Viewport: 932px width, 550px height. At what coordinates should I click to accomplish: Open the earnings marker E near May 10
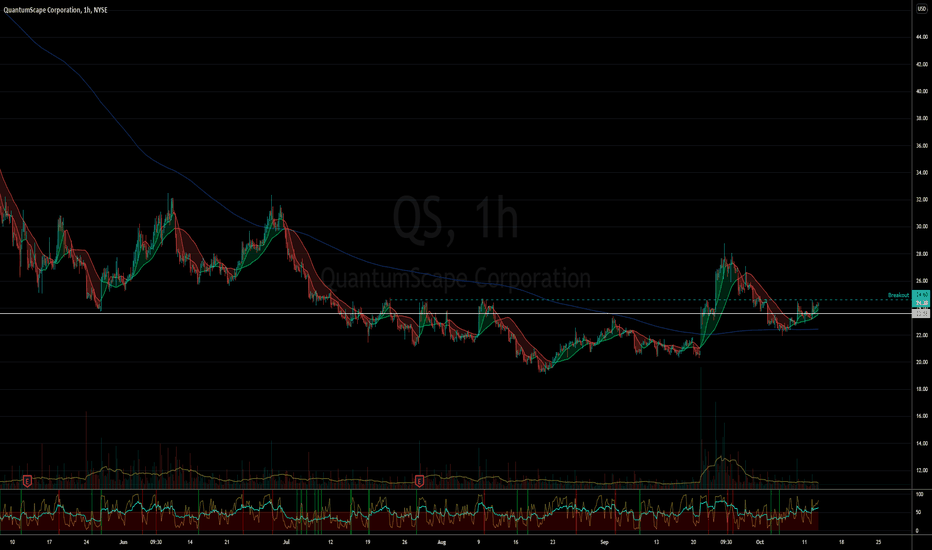tap(27, 480)
